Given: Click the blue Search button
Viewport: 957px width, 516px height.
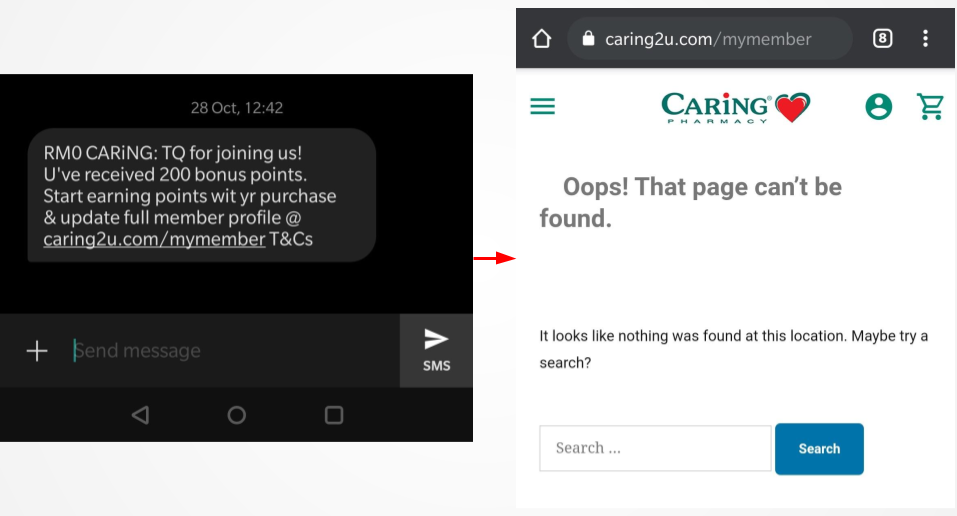Looking at the screenshot, I should tap(819, 449).
